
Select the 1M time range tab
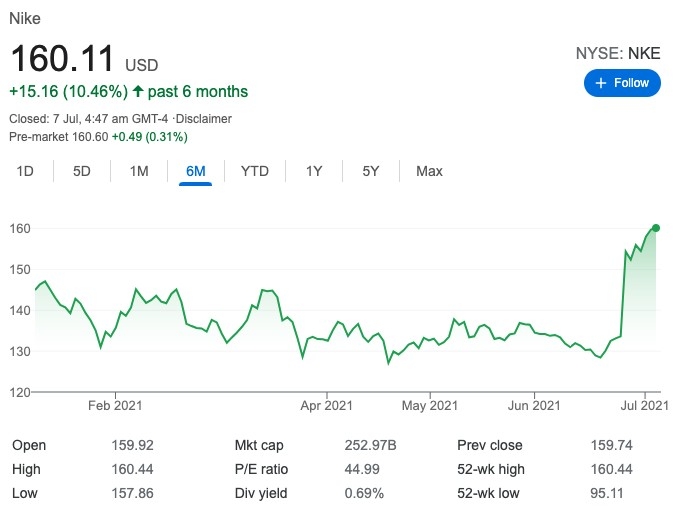(x=139, y=171)
